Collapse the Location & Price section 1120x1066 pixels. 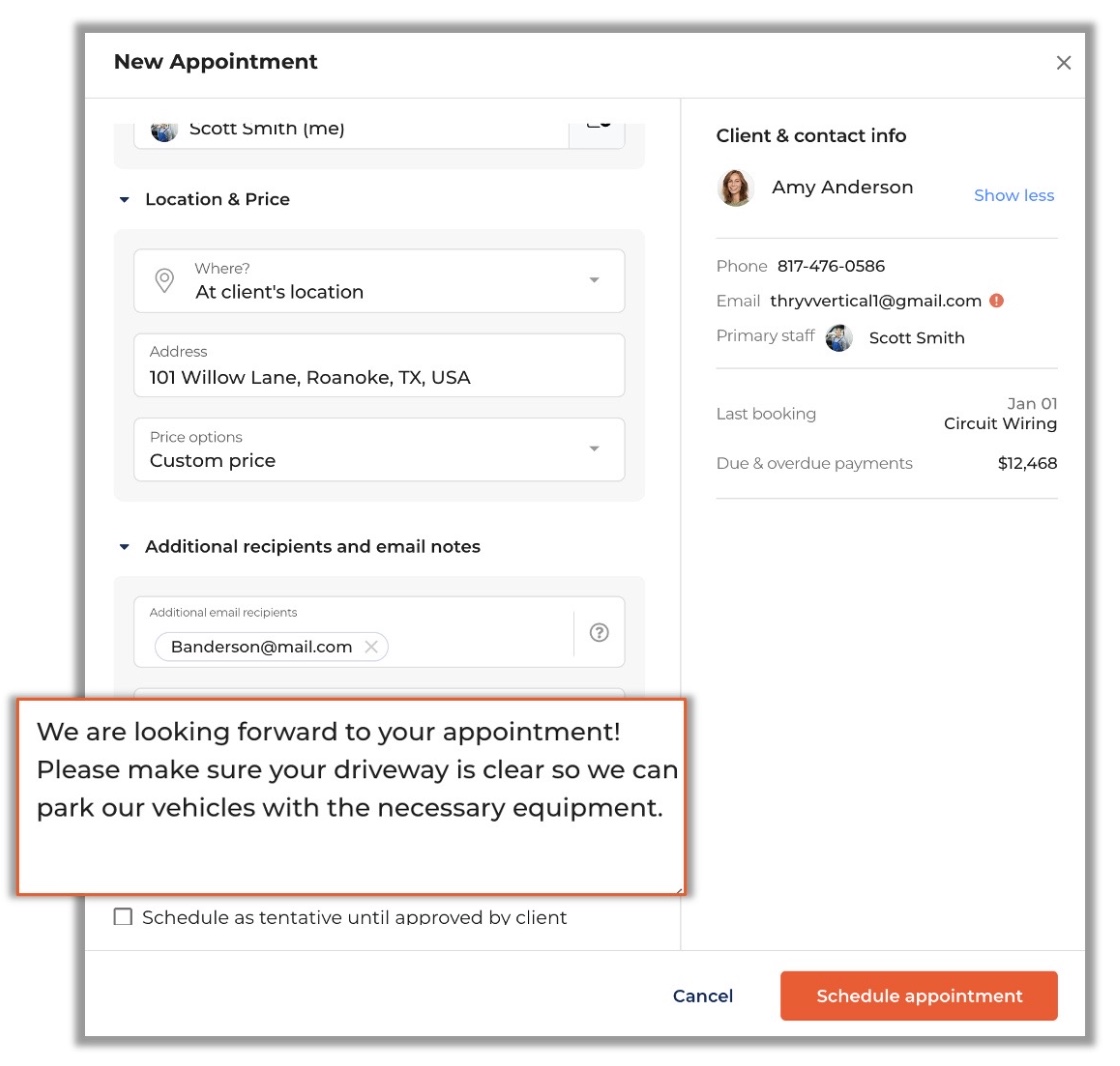pos(124,199)
